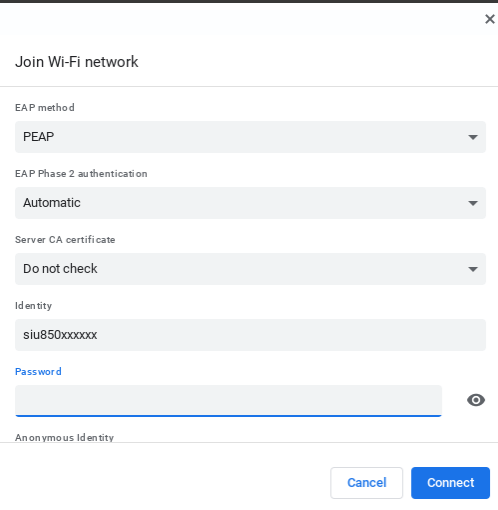The width and height of the screenshot is (498, 510).
Task: Click the arrow beside Automatic
Action: pos(473,203)
